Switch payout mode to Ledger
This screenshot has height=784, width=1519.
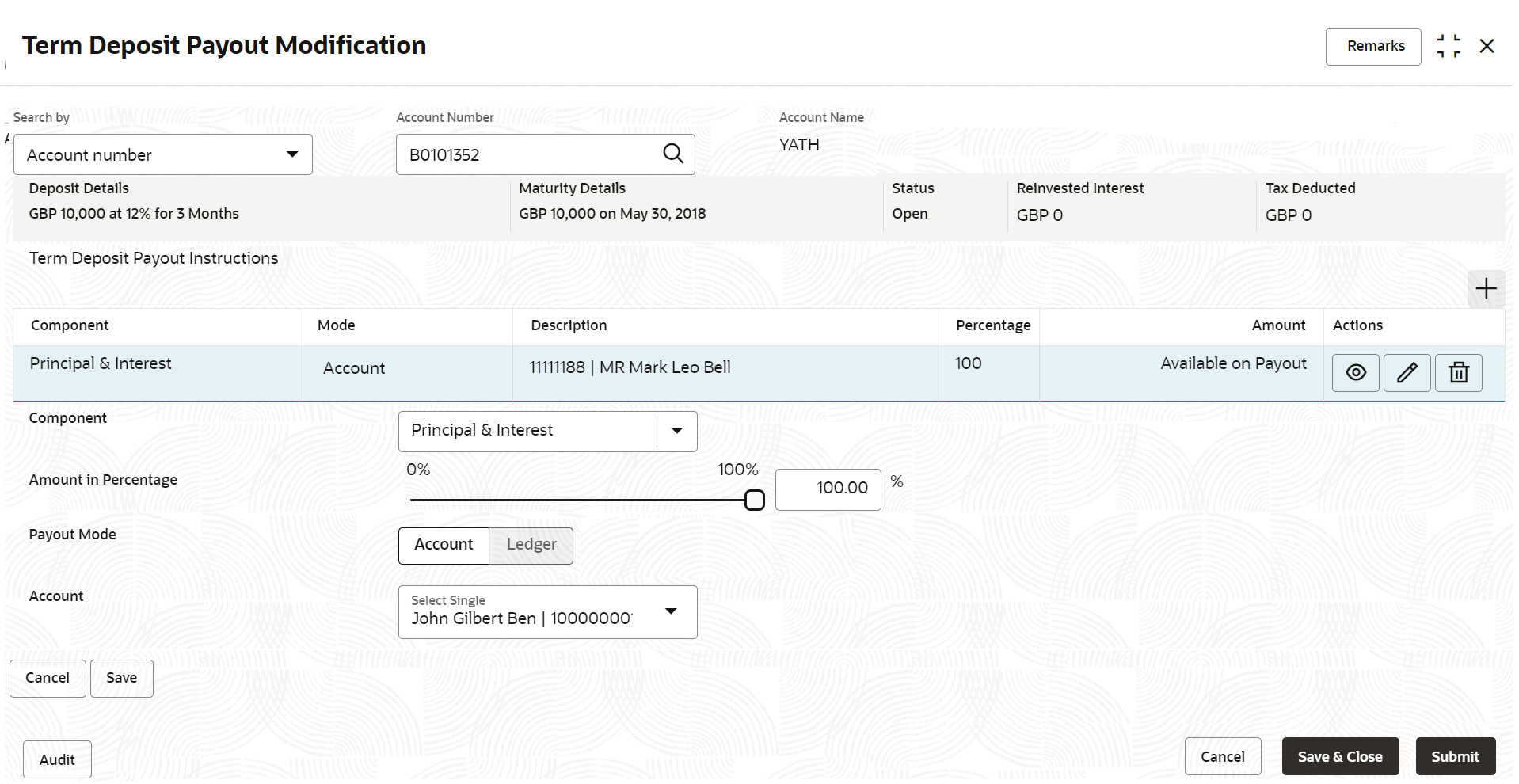(531, 545)
